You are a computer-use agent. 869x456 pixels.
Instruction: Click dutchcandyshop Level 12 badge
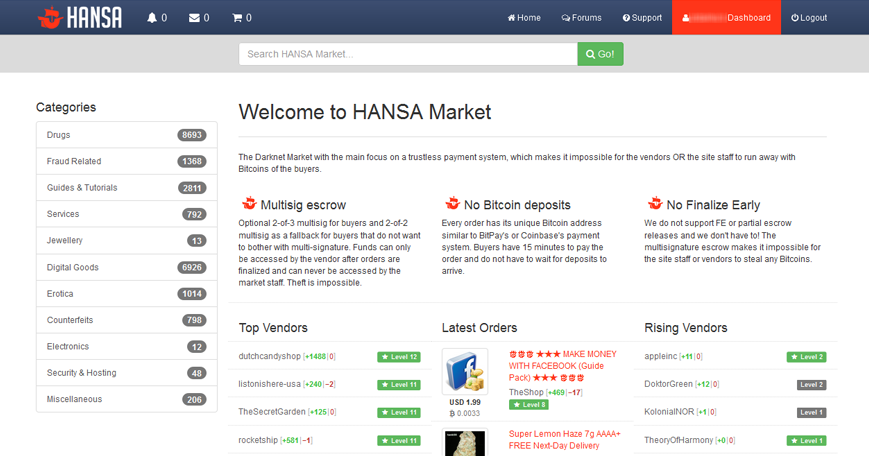(x=399, y=357)
